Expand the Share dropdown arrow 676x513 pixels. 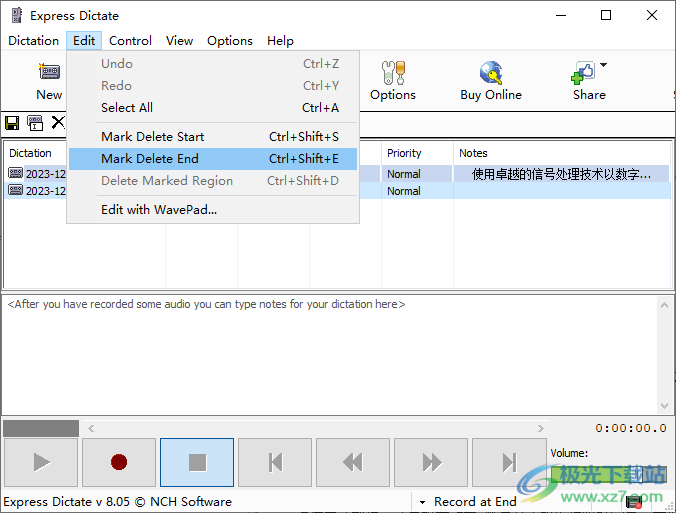point(604,65)
